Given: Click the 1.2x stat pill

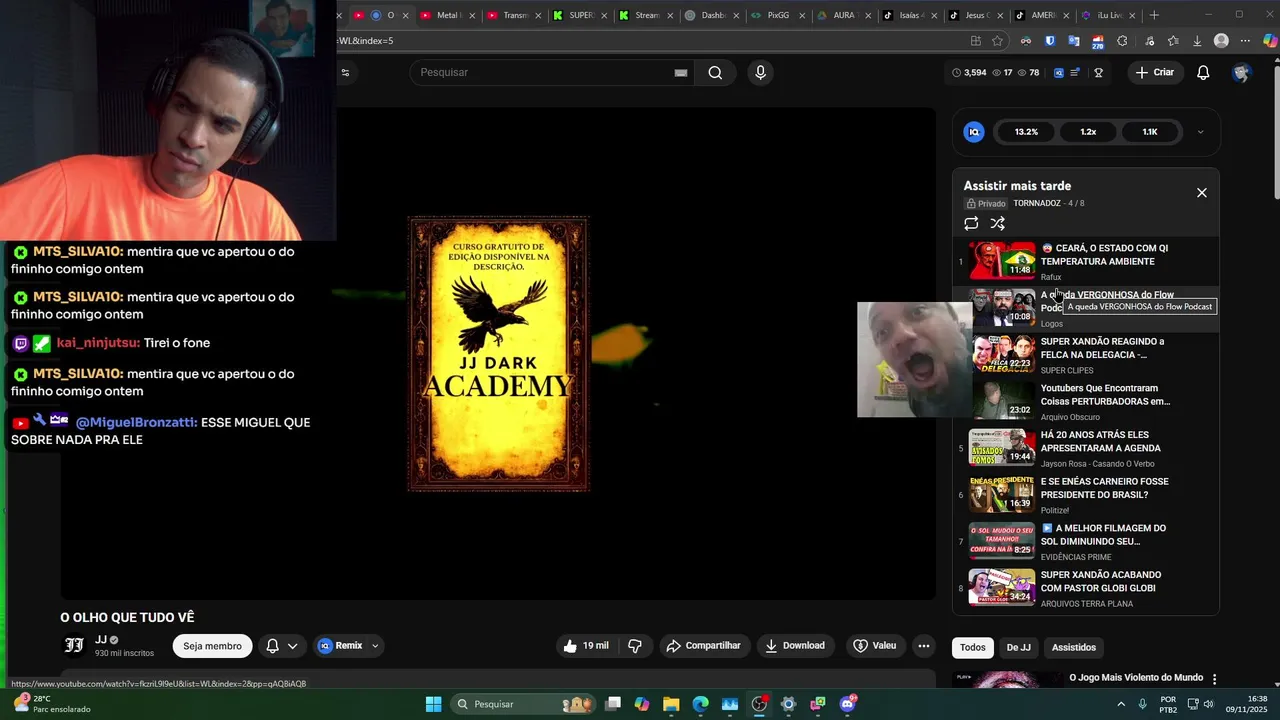Looking at the screenshot, I should coord(1088,132).
